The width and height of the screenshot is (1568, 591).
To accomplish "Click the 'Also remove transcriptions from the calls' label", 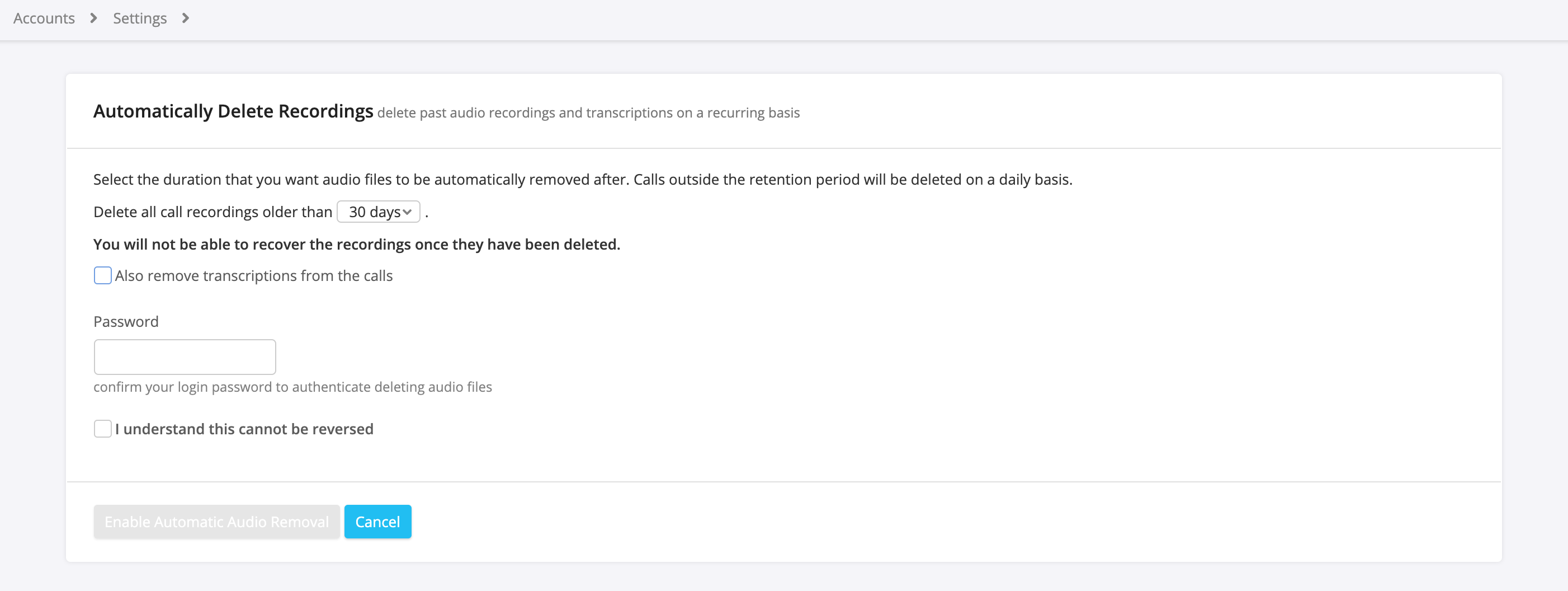I will 253,276.
